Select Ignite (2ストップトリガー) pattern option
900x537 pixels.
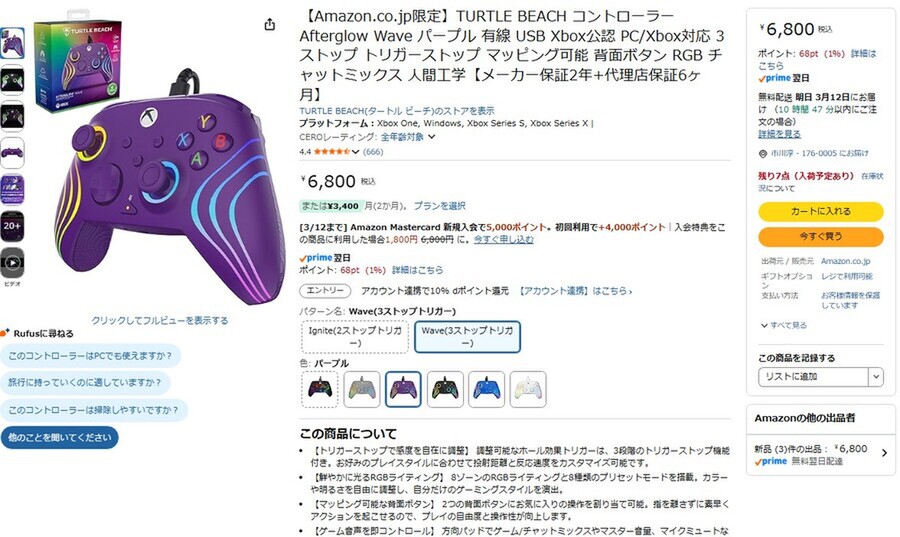(355, 337)
